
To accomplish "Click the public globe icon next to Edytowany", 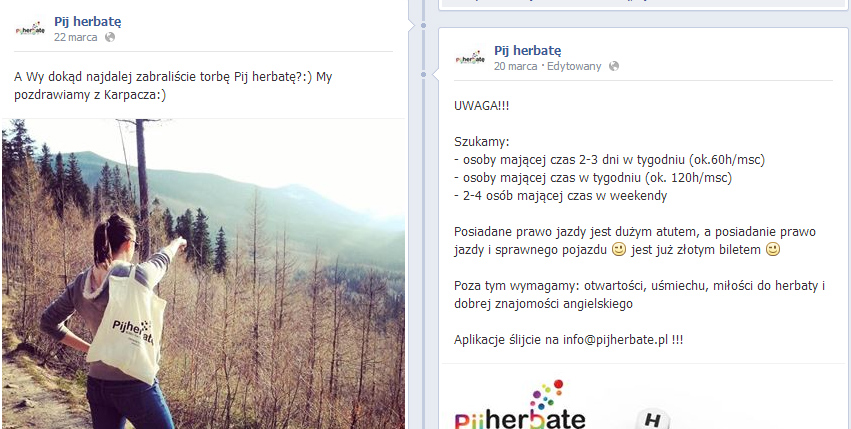I will (x=614, y=66).
